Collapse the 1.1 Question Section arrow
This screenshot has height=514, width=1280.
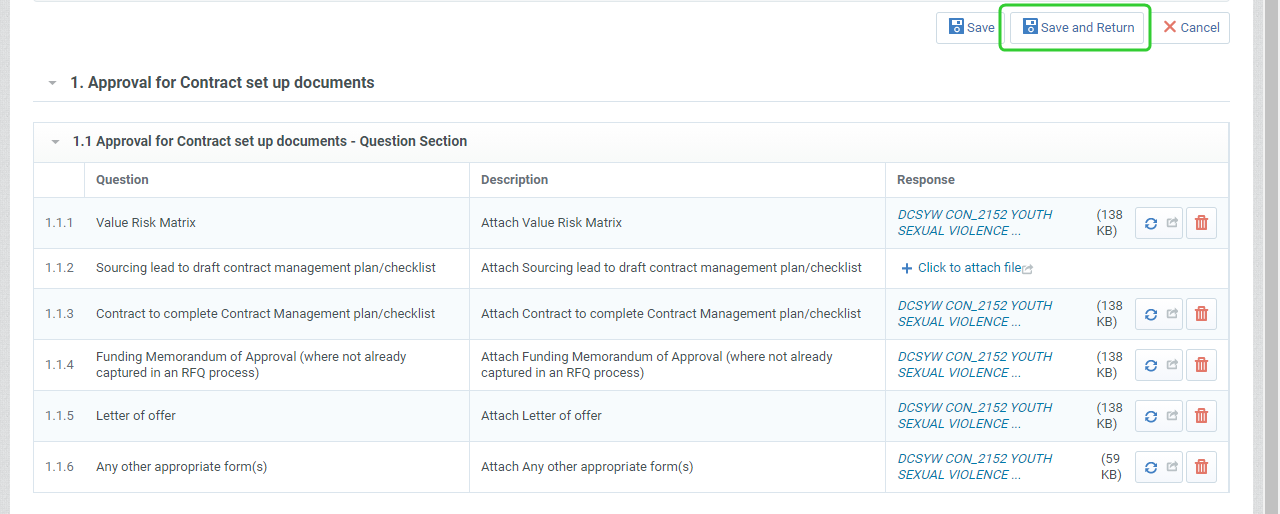[56, 142]
